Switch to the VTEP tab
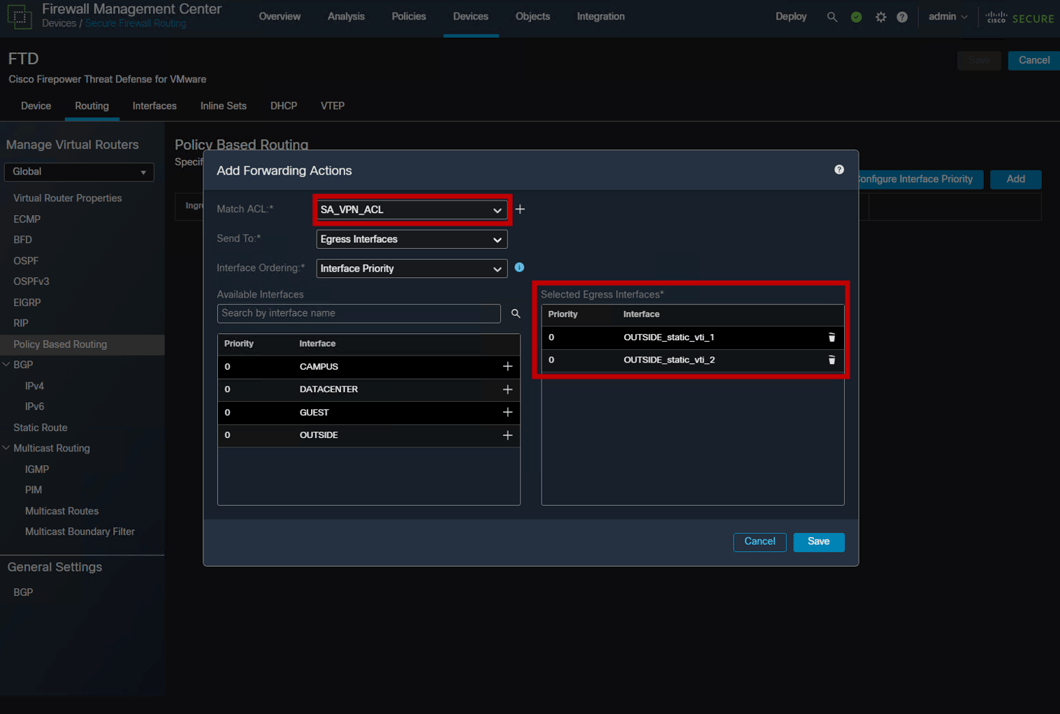 pyautogui.click(x=333, y=106)
